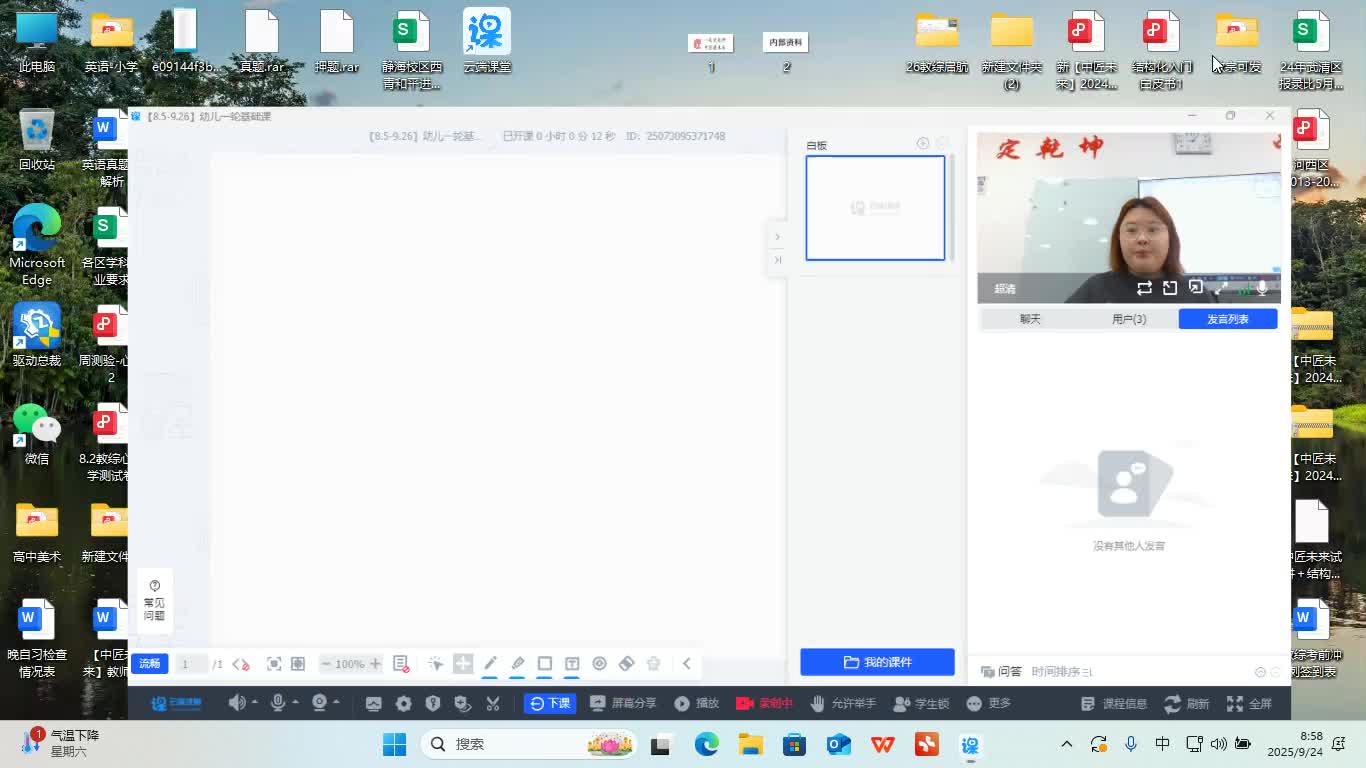Select the text box tool
The width and height of the screenshot is (1366, 768).
(572, 664)
